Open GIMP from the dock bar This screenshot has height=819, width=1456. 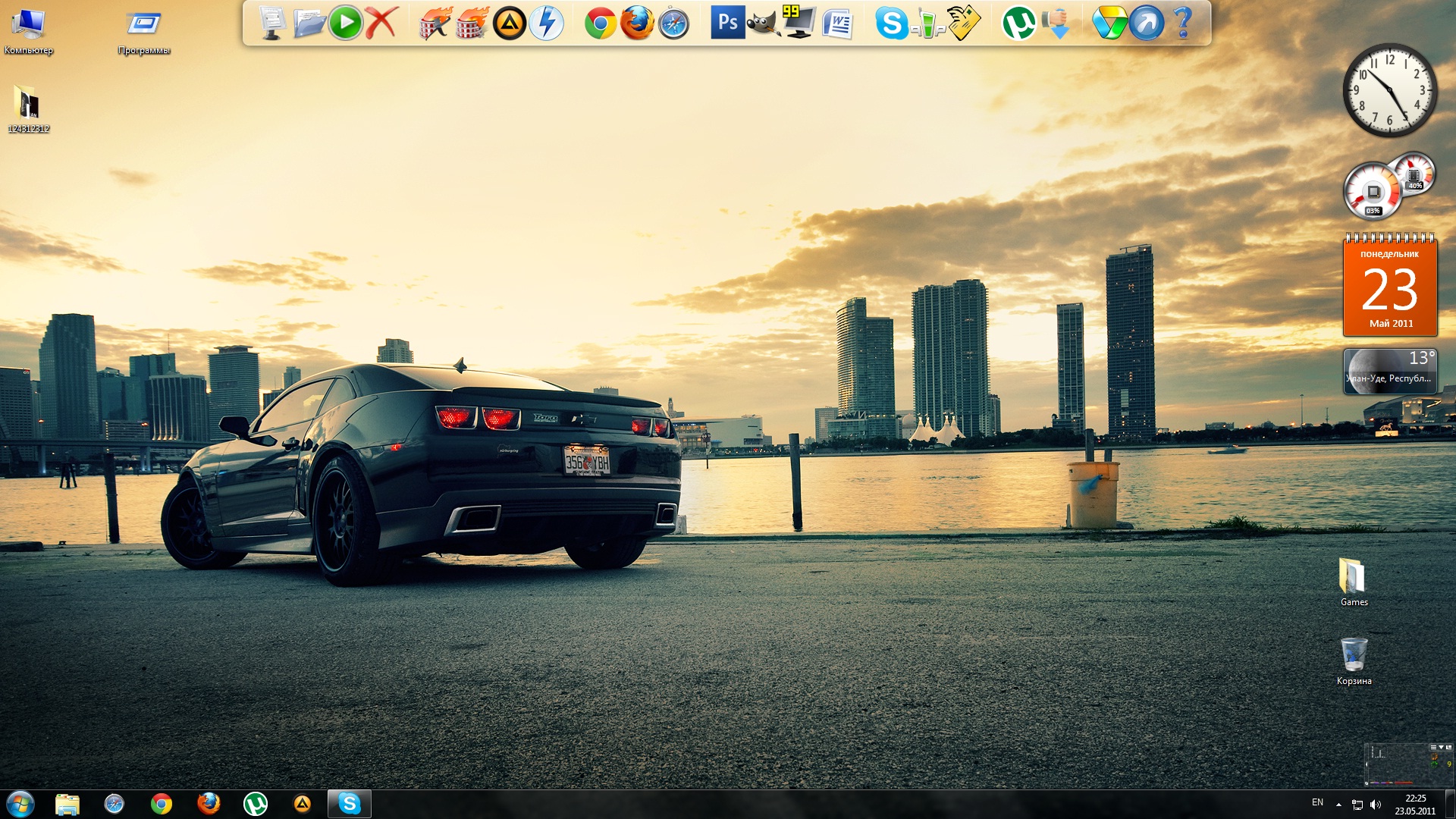[763, 23]
